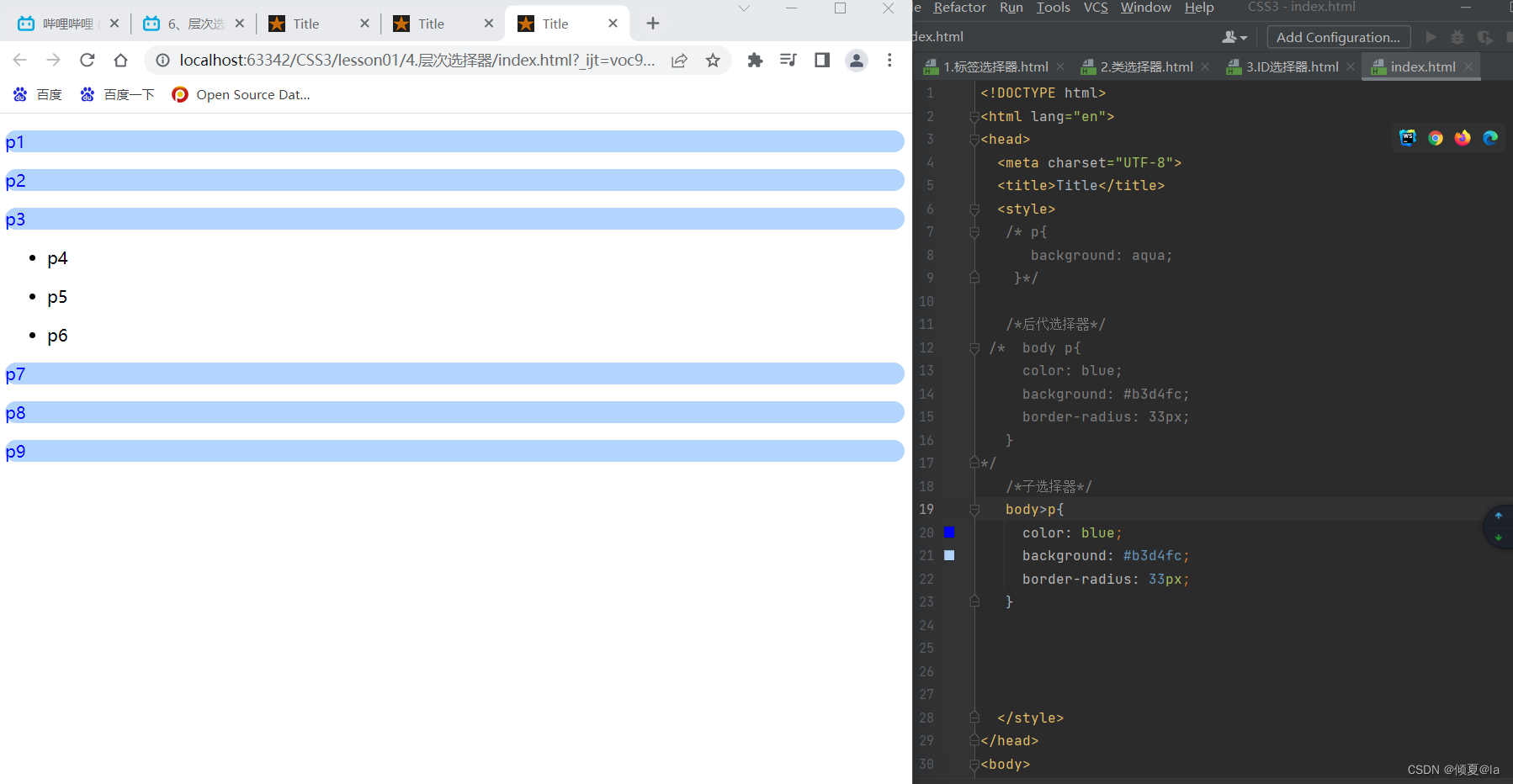Open the Tools menu in the IDE
The width and height of the screenshot is (1513, 784).
click(1054, 8)
